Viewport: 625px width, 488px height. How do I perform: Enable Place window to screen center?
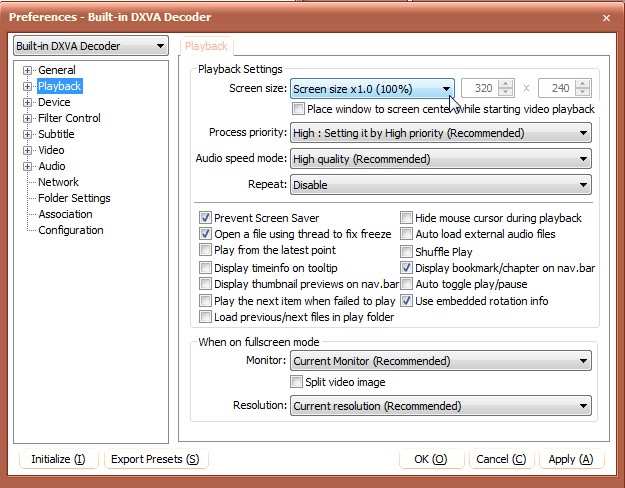coord(298,108)
